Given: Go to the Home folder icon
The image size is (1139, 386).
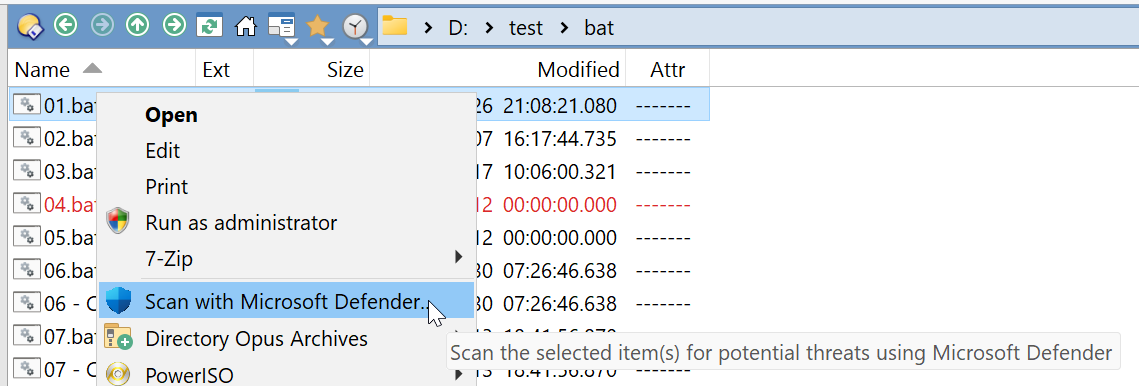Looking at the screenshot, I should pyautogui.click(x=246, y=27).
